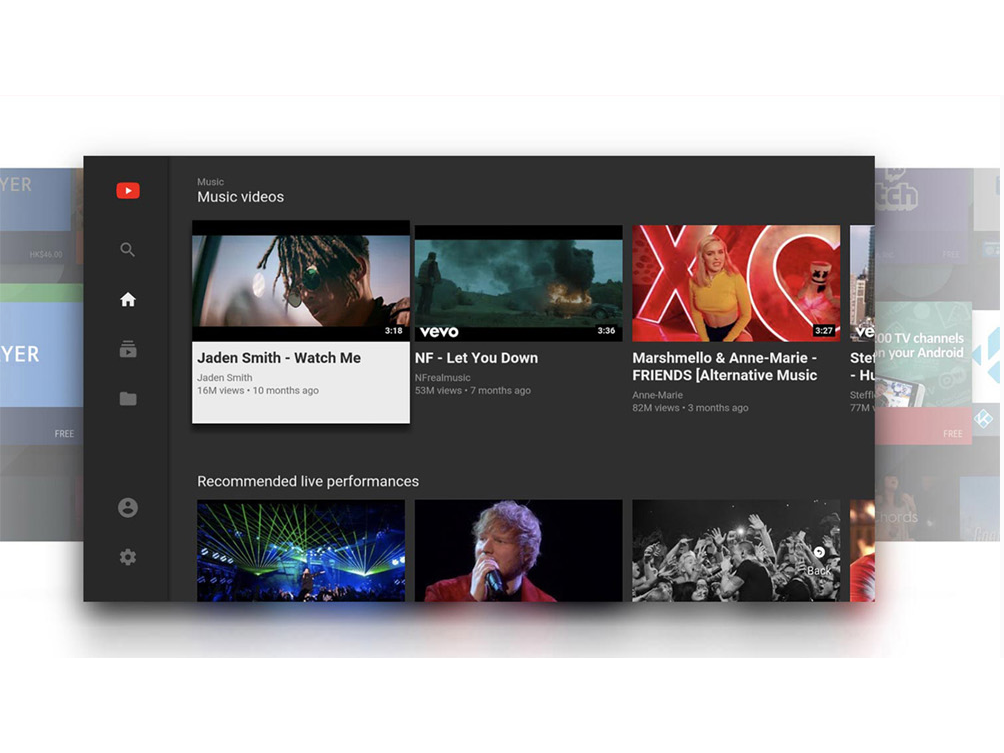Click the YouTube logo in the sidebar

[127, 190]
